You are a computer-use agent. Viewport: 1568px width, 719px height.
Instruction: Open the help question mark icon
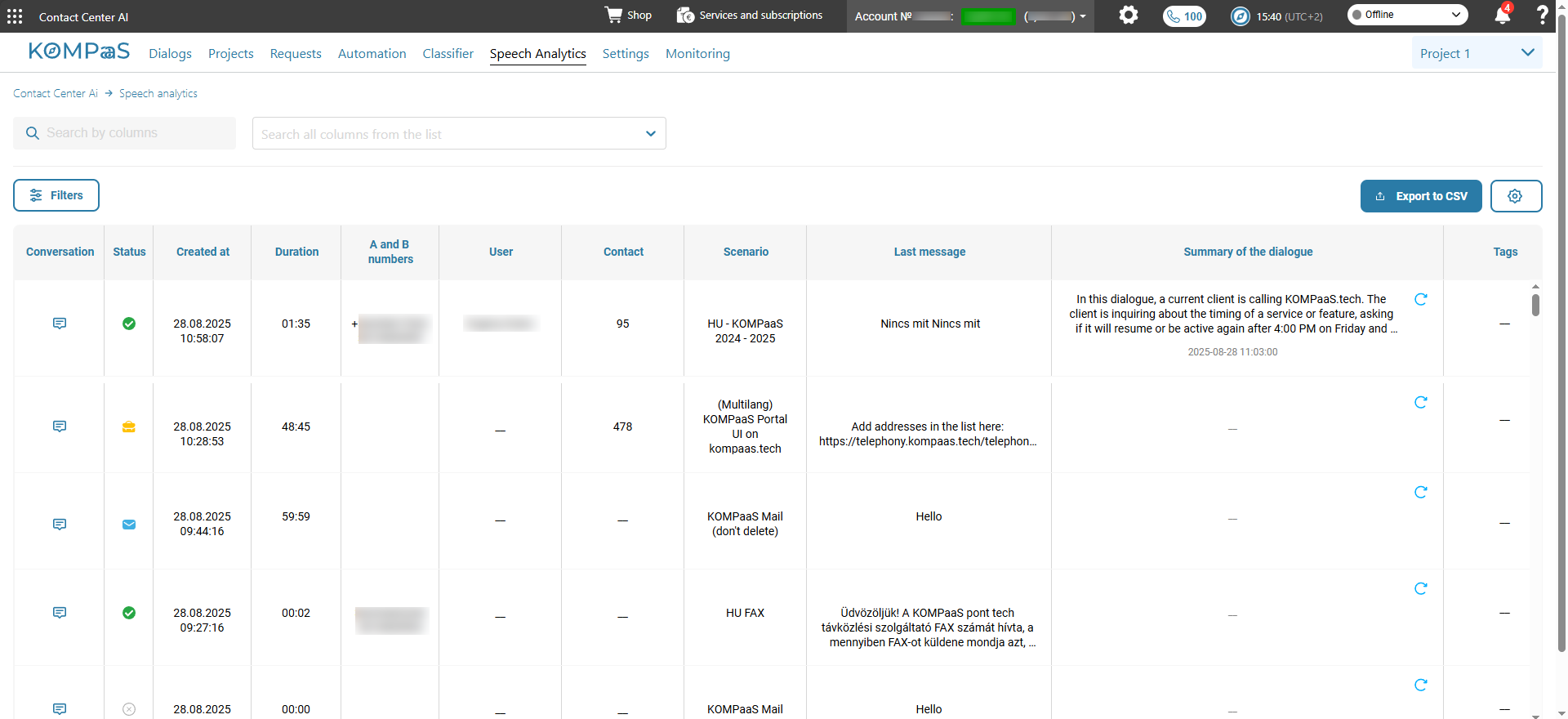click(x=1542, y=16)
